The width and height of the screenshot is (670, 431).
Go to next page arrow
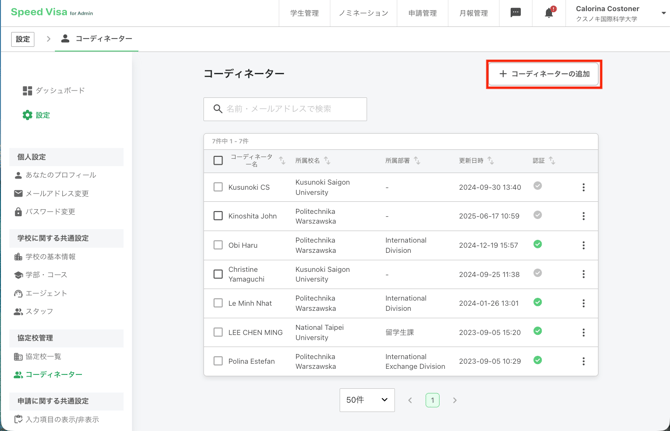tap(455, 400)
